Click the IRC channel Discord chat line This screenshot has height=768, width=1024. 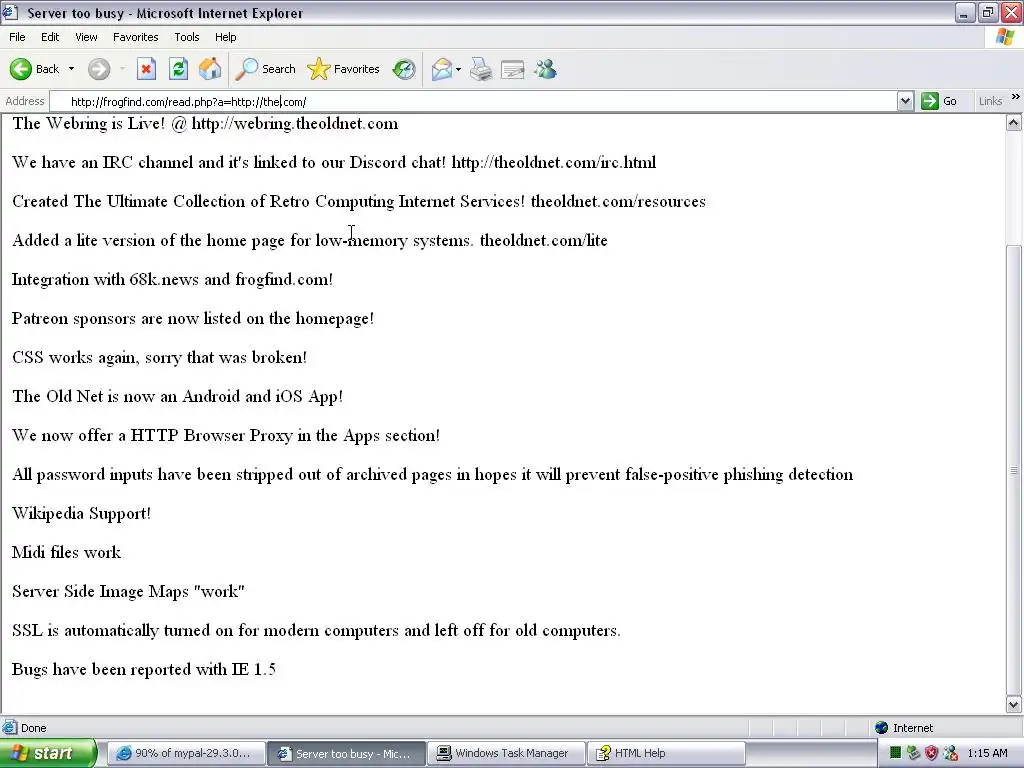334,162
